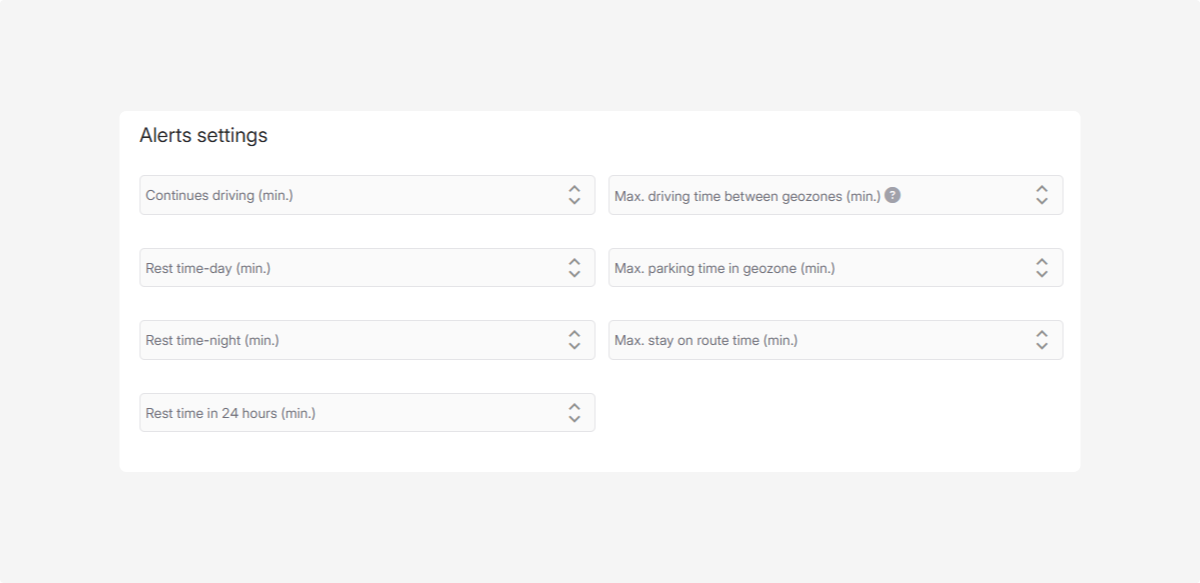Increment Rest time-night using up chevron
The image size is (1200, 583).
coord(574,333)
